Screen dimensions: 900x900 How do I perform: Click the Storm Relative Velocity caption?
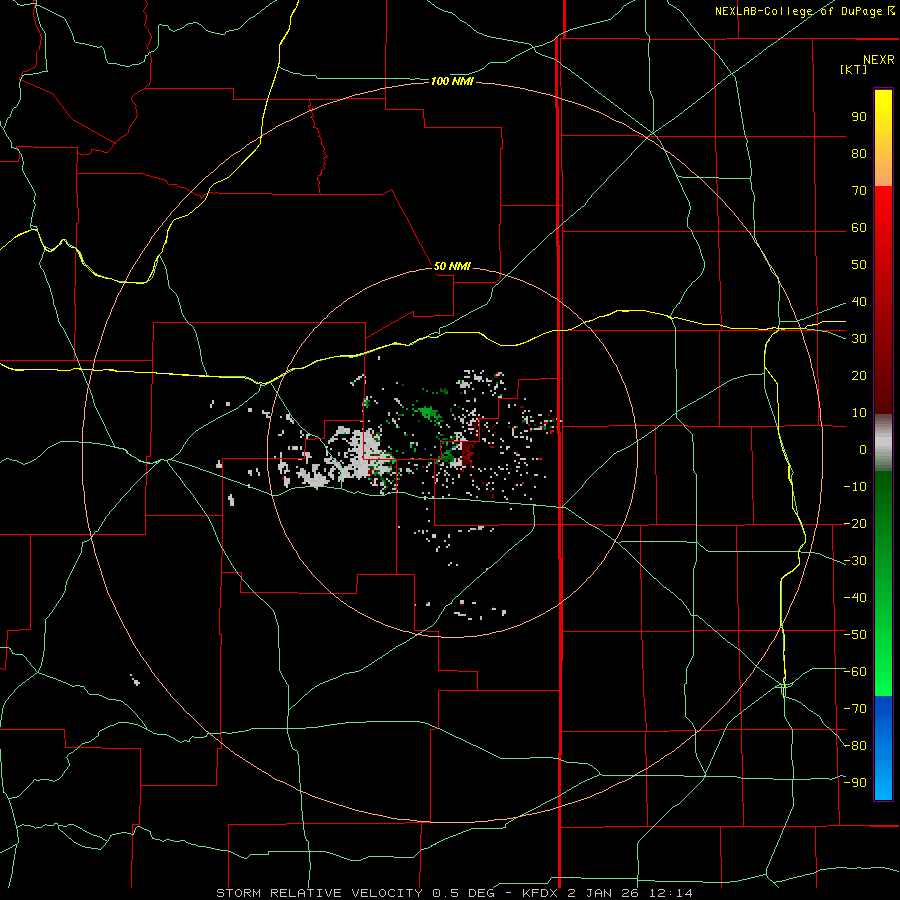(x=454, y=893)
